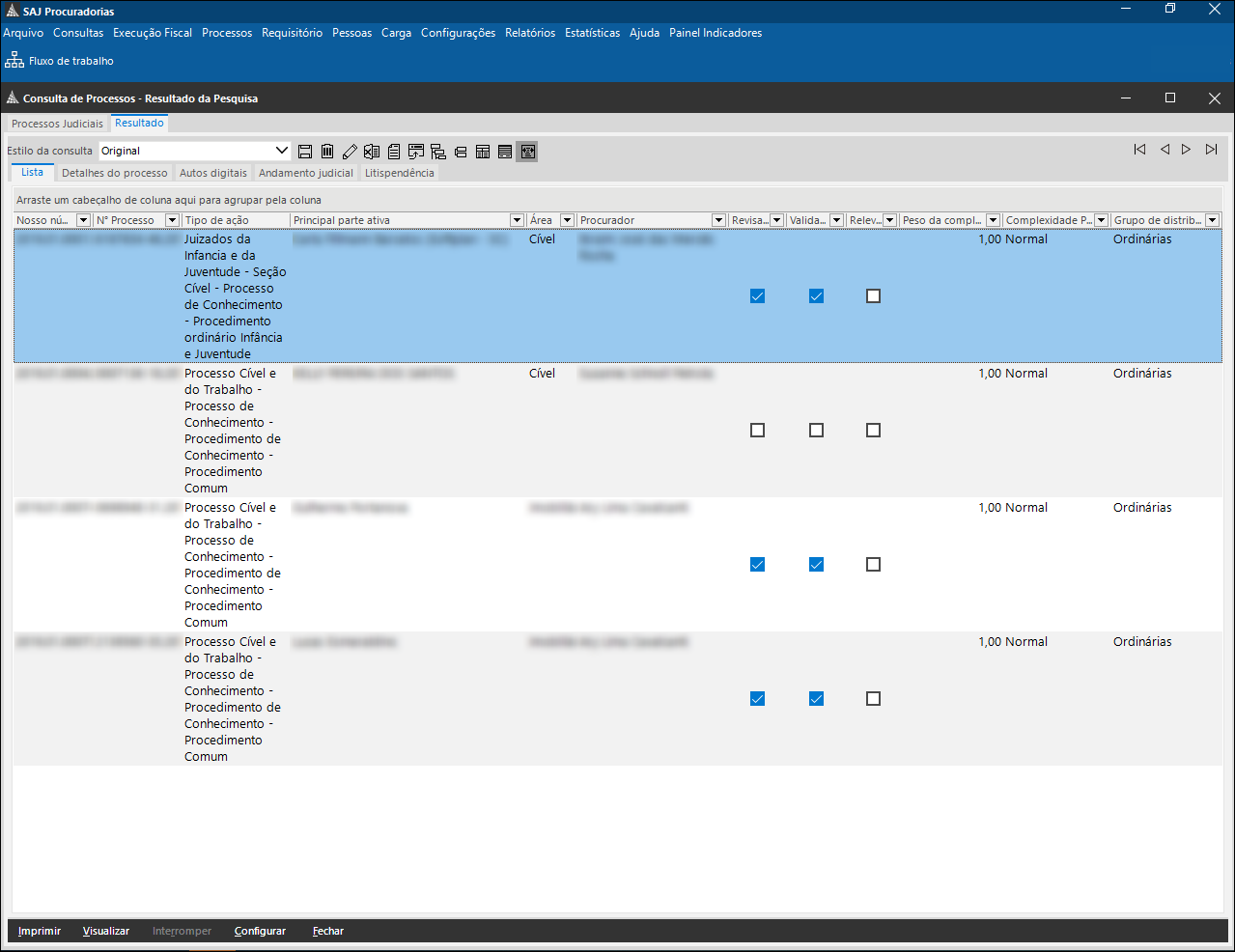The width and height of the screenshot is (1235, 952).
Task: Open the Estilo da consulta dropdown
Action: pyautogui.click(x=282, y=151)
